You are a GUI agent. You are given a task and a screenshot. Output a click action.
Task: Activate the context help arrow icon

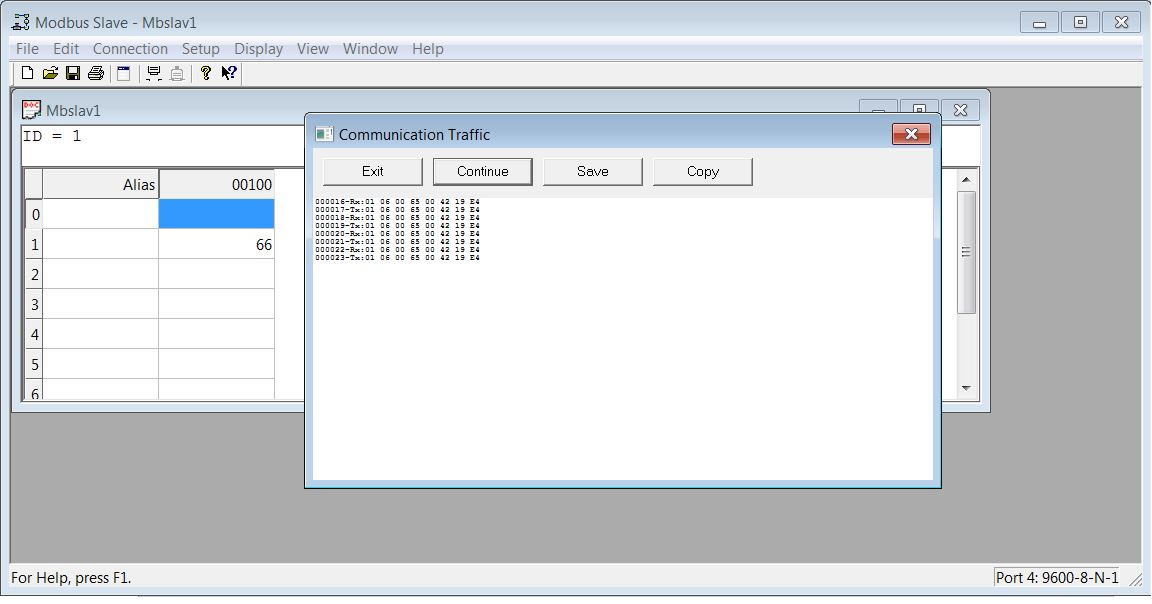228,73
